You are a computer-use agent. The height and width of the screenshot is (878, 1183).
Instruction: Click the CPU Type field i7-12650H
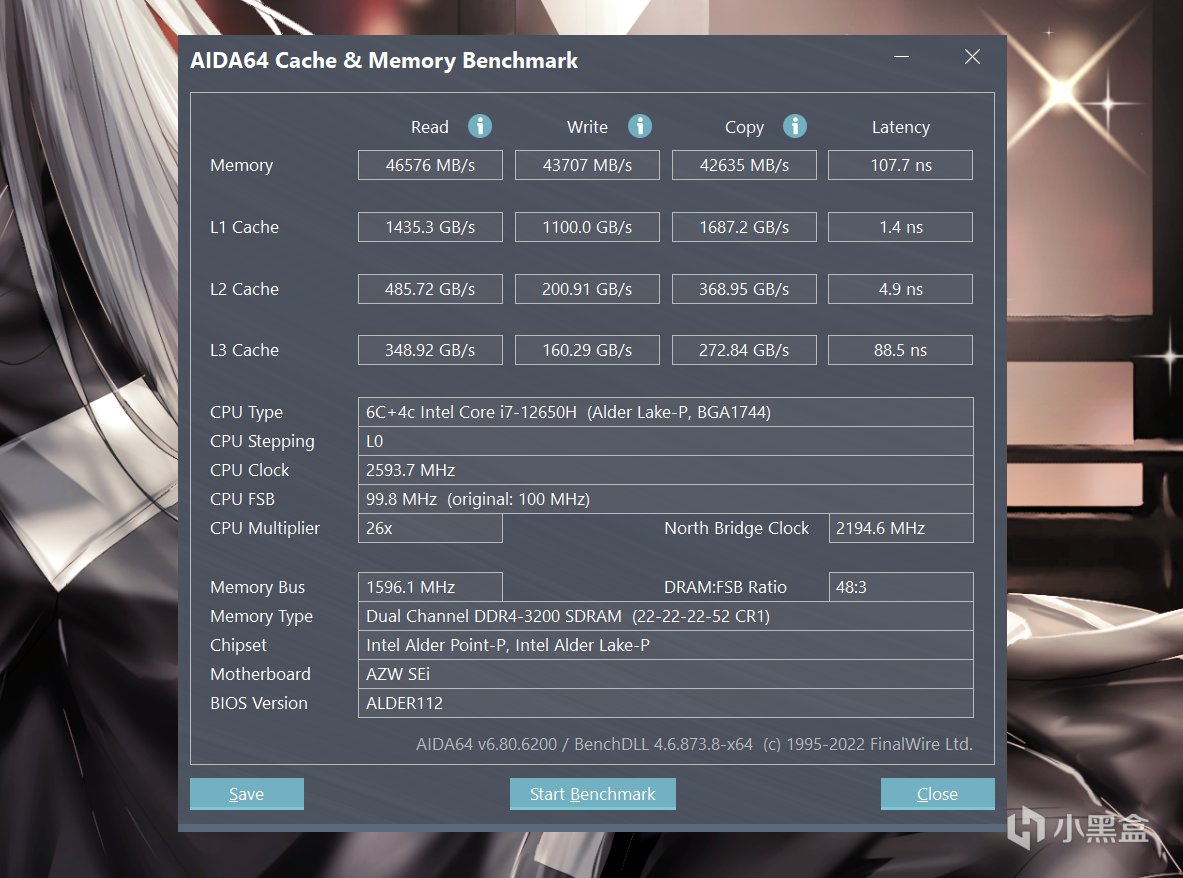665,412
